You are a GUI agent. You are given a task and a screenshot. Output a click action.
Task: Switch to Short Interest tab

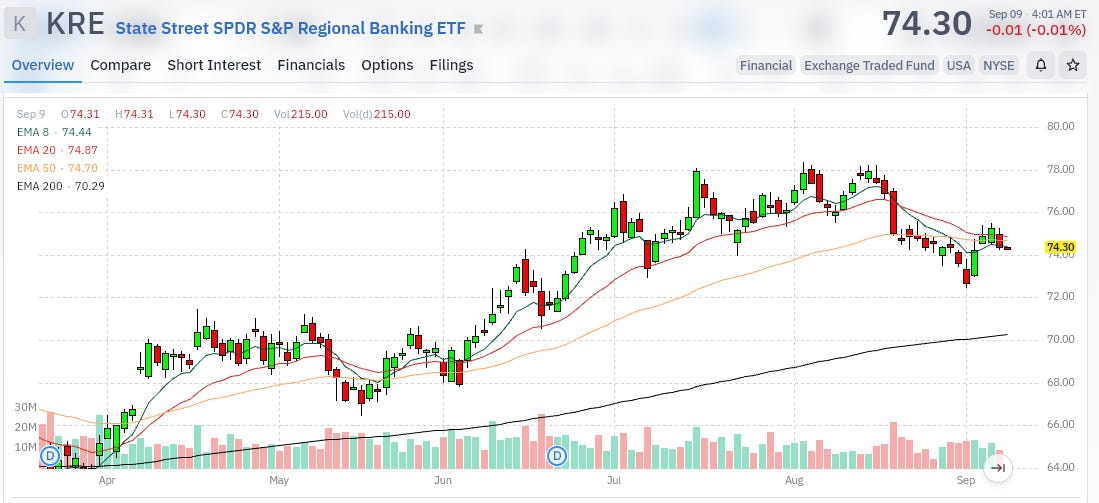click(x=214, y=65)
